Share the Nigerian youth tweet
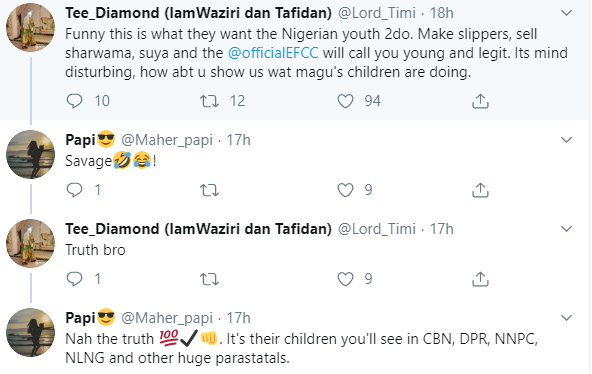The width and height of the screenshot is (592, 374). coord(480,101)
